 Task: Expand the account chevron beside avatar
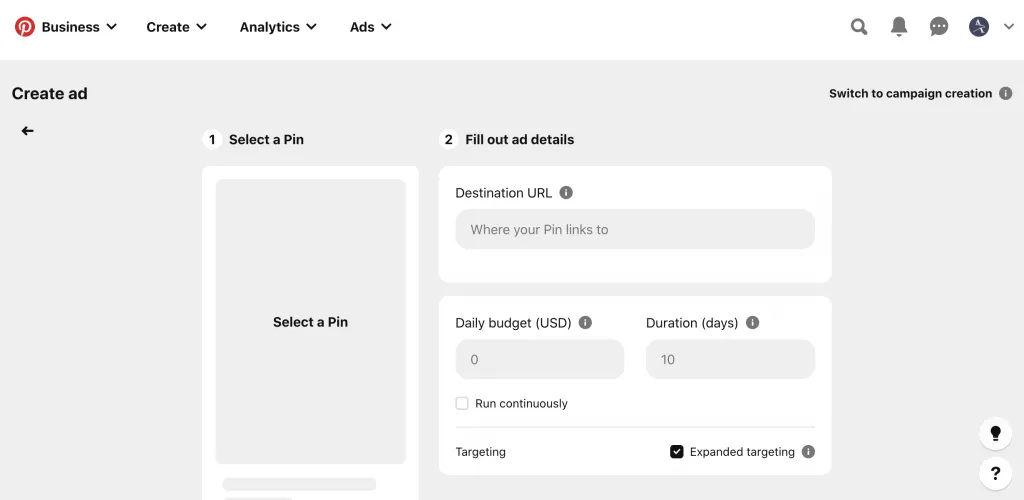click(1008, 27)
